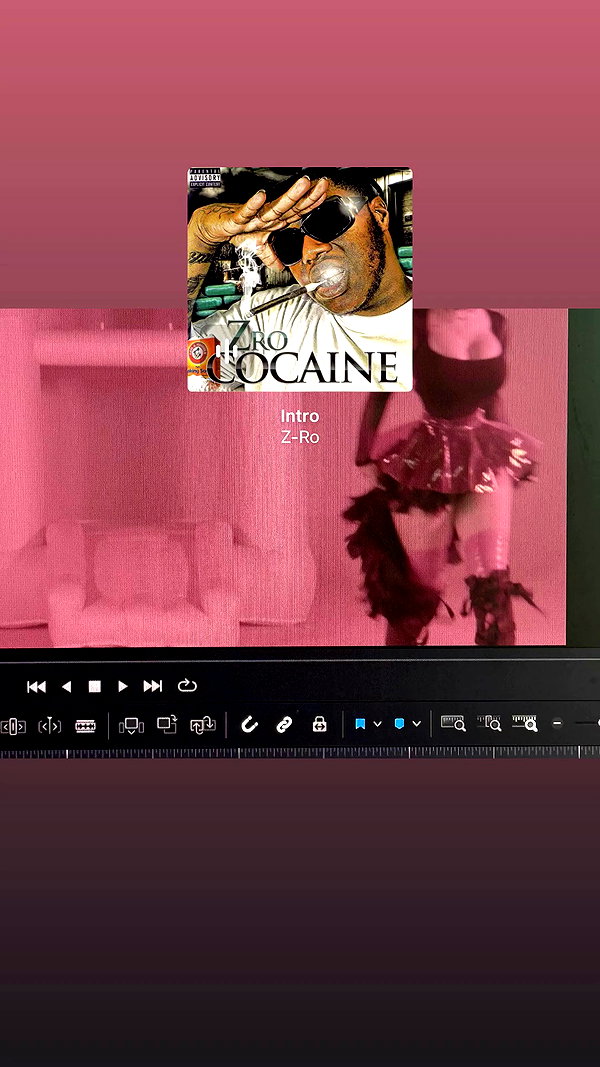Play the timeline in reverse
This screenshot has width=600, height=1067.
[66, 687]
